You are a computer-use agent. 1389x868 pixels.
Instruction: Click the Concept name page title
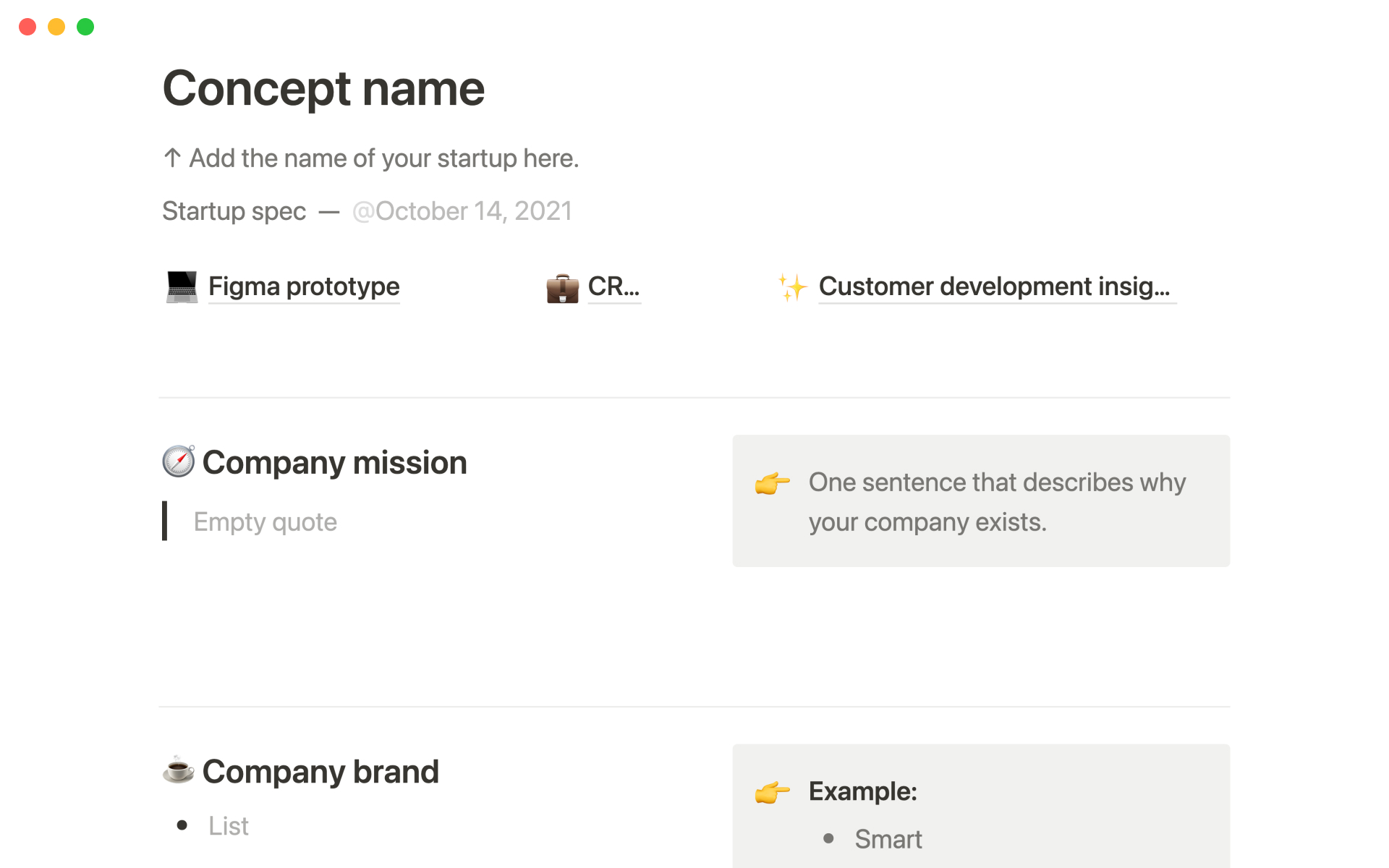(323, 88)
